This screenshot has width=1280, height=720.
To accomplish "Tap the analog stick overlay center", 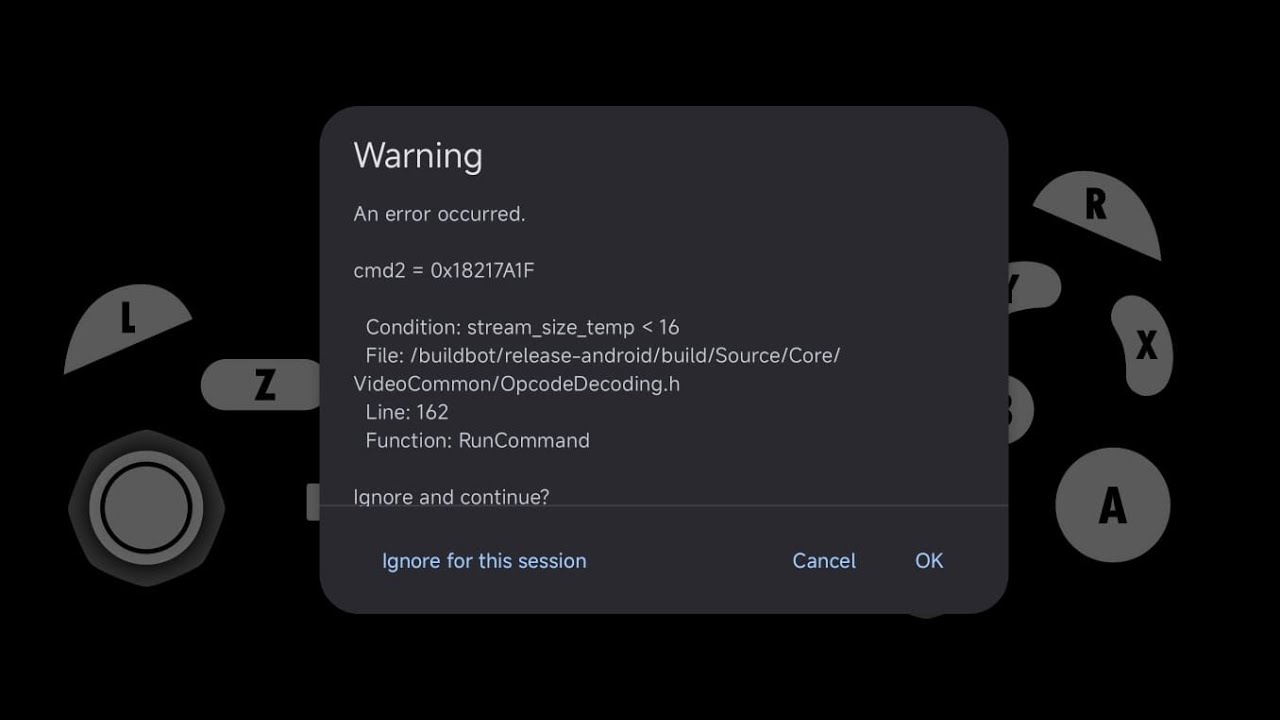I will (x=146, y=508).
